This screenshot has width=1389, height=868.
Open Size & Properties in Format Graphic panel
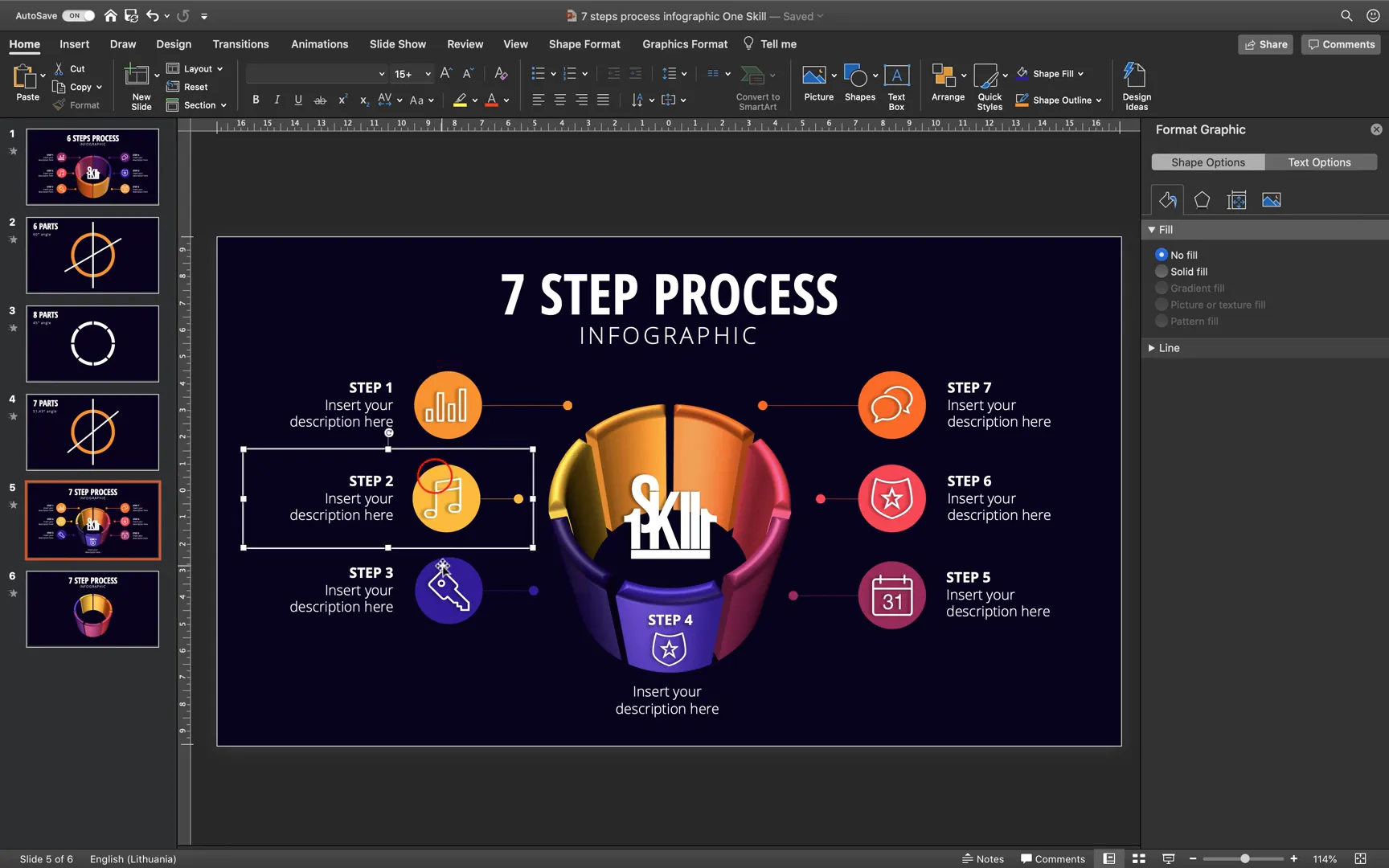[1237, 199]
